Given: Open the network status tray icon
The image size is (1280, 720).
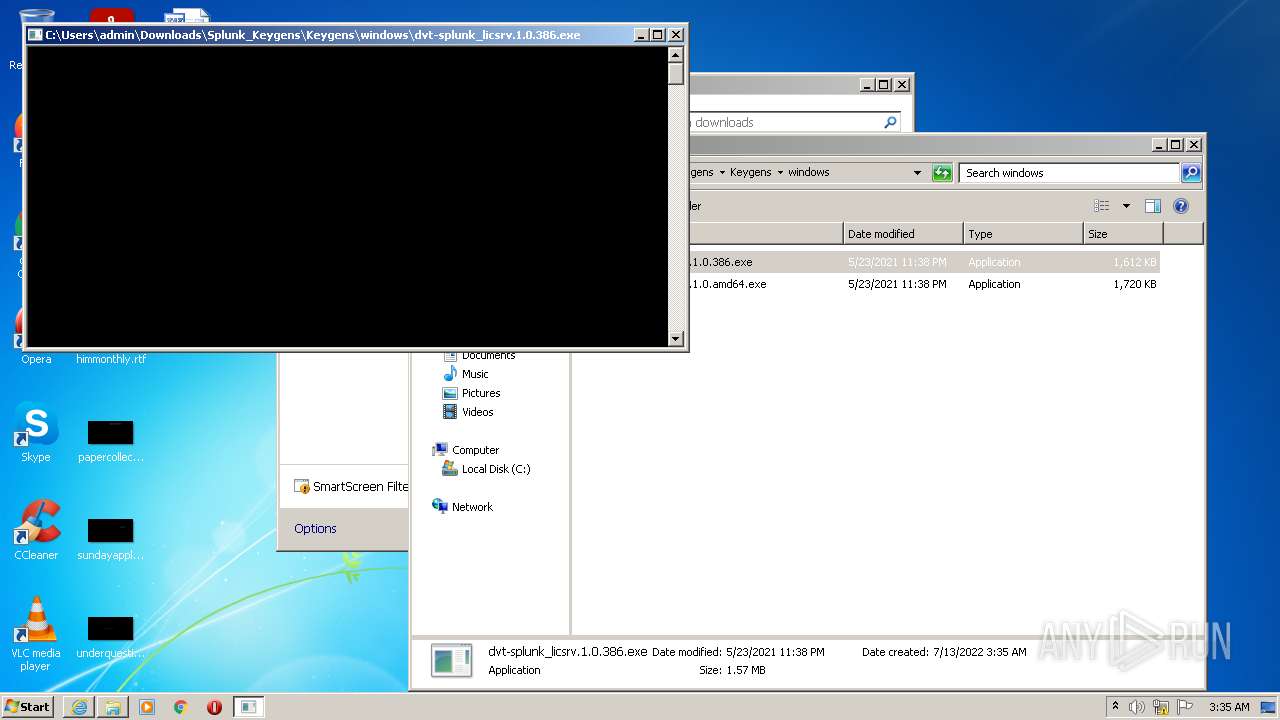Looking at the screenshot, I should coord(1161,707).
